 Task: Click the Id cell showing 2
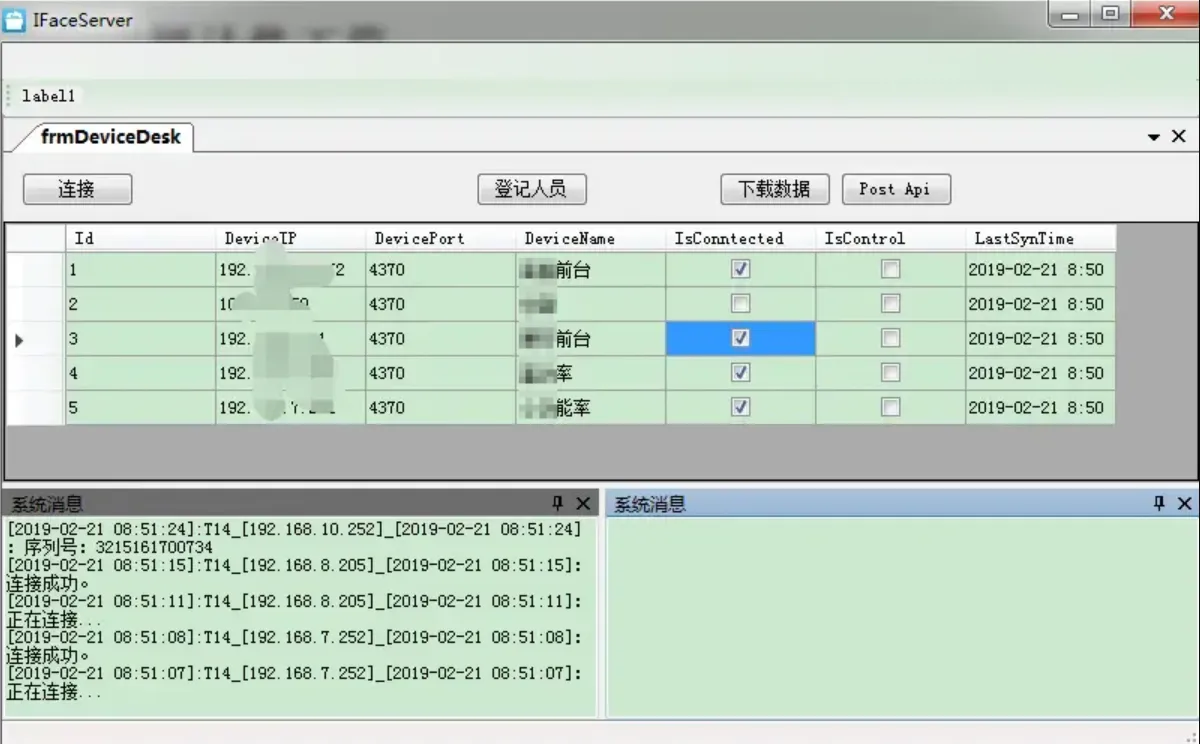point(140,304)
